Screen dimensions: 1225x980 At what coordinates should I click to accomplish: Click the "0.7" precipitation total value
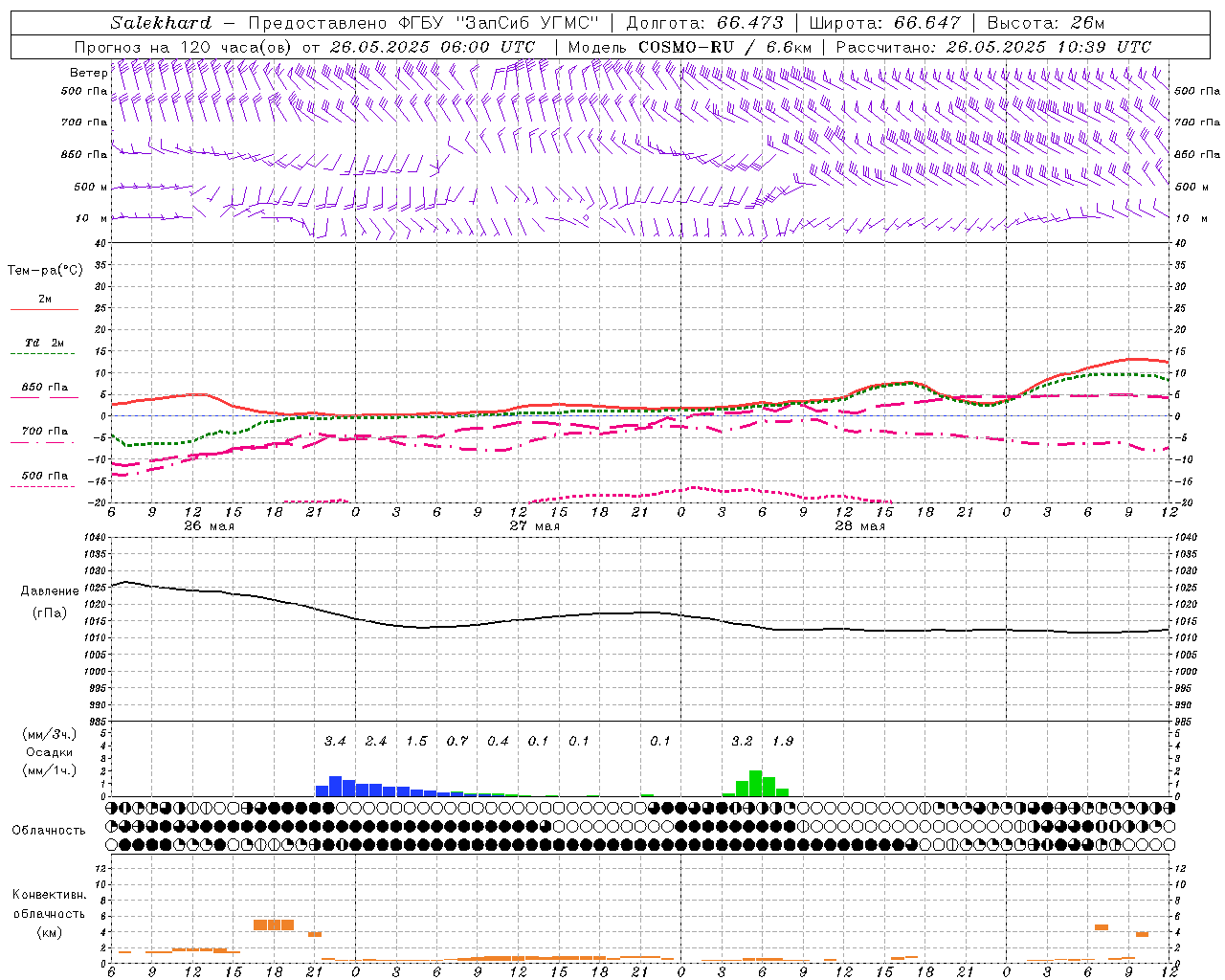(x=457, y=742)
